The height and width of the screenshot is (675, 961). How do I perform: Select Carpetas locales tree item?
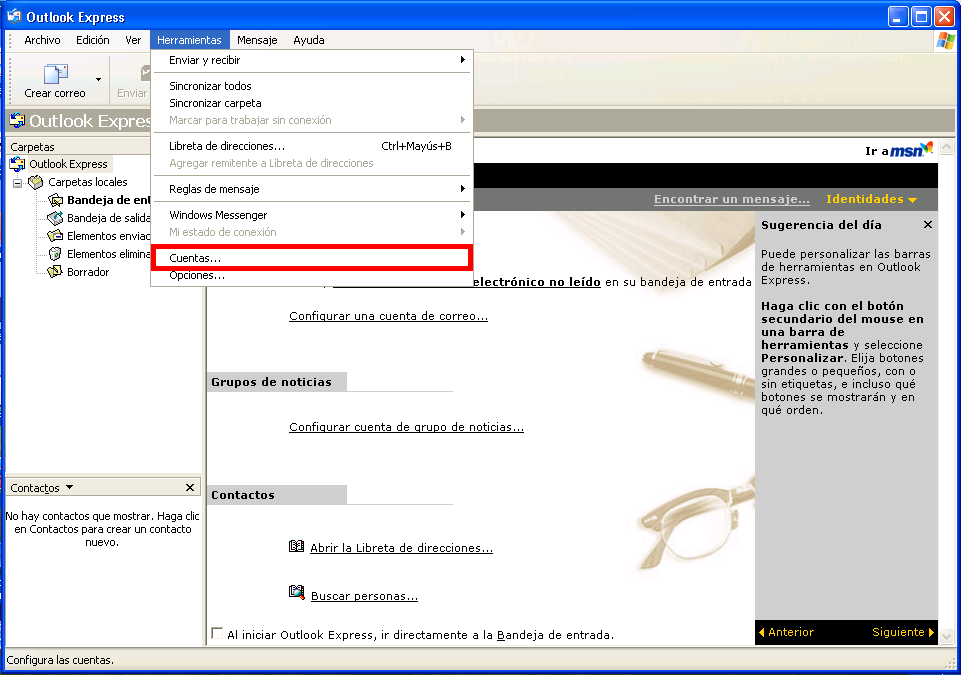pyautogui.click(x=88, y=182)
